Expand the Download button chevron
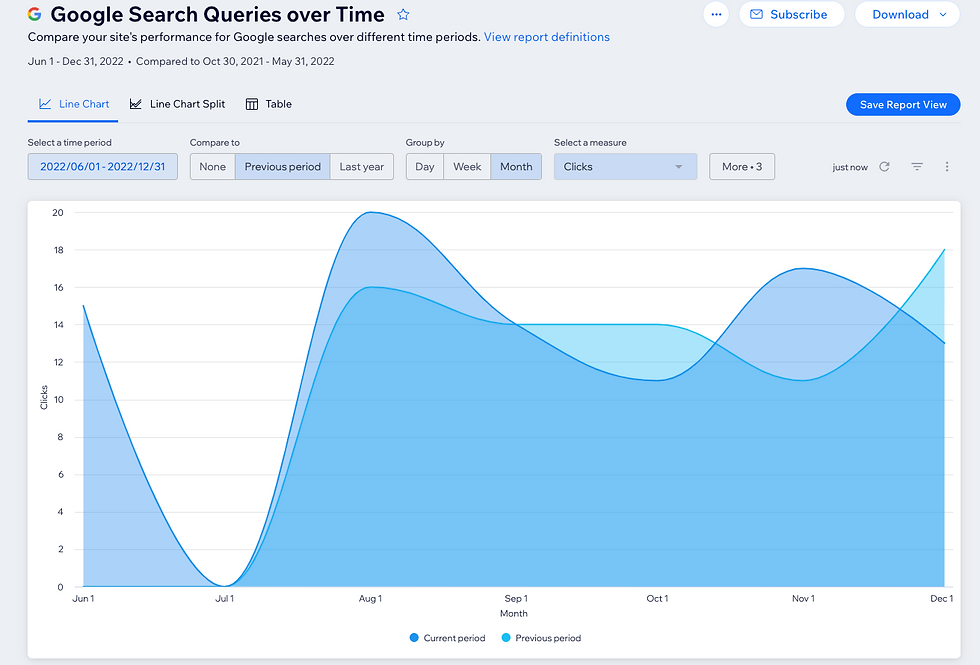This screenshot has height=665, width=980. [943, 14]
